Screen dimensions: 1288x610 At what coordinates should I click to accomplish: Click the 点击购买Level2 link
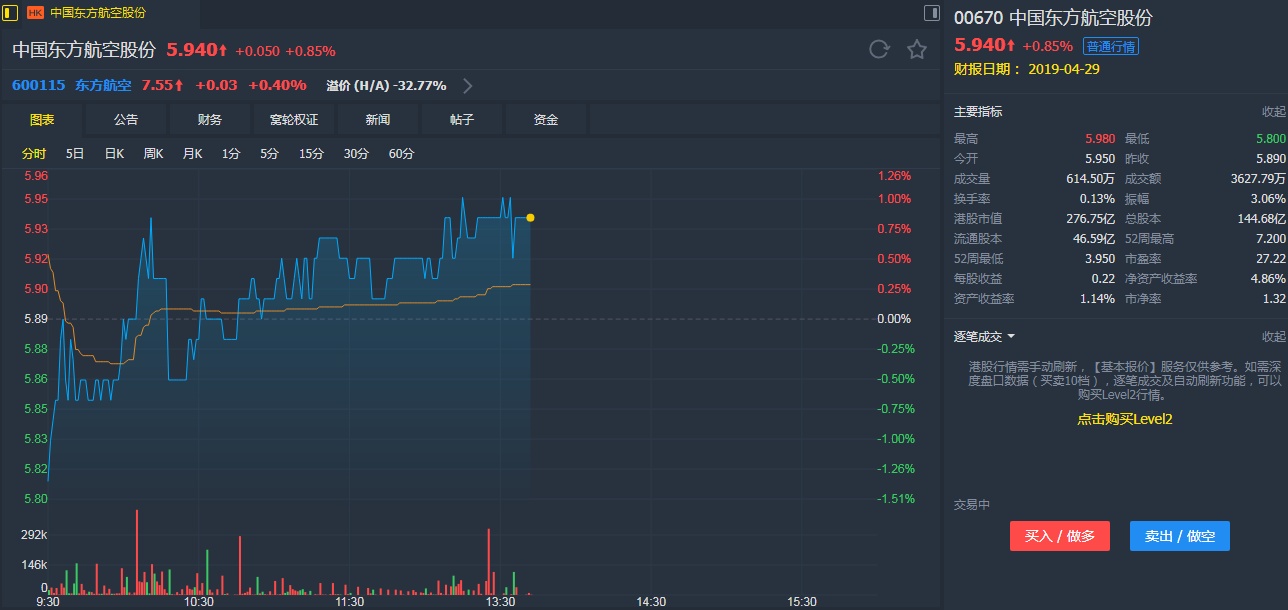(1124, 420)
